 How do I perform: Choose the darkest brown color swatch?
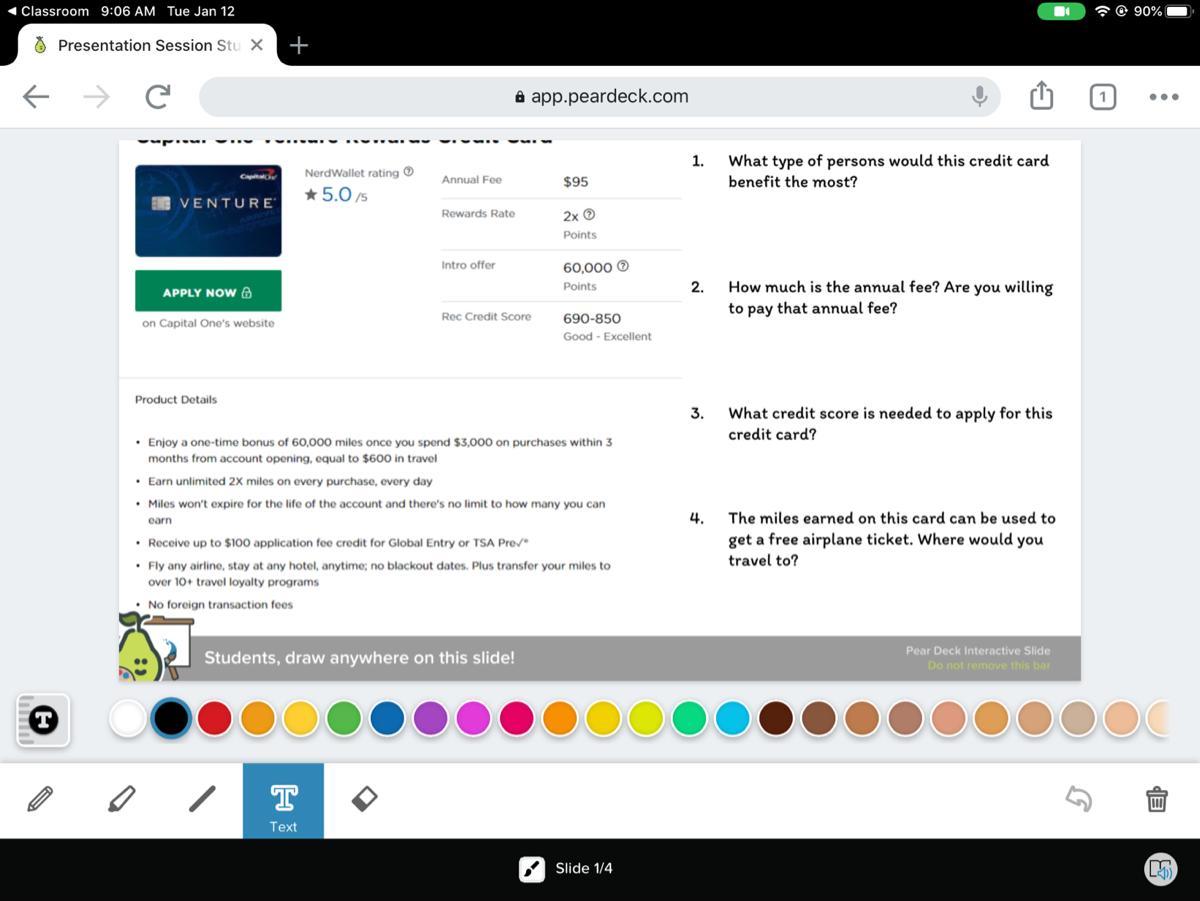point(776,719)
